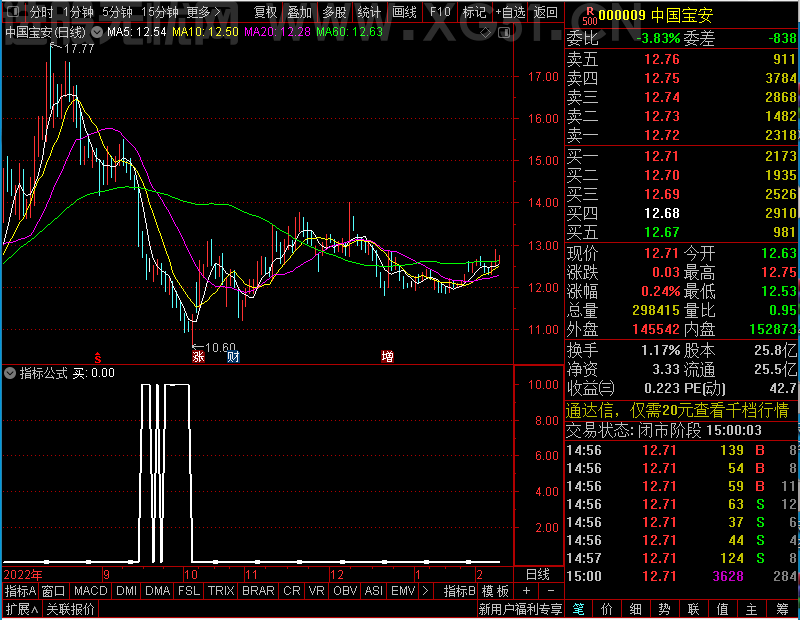Click the MA10 indicator label
Image resolution: width=800 pixels, height=620 pixels.
point(205,32)
